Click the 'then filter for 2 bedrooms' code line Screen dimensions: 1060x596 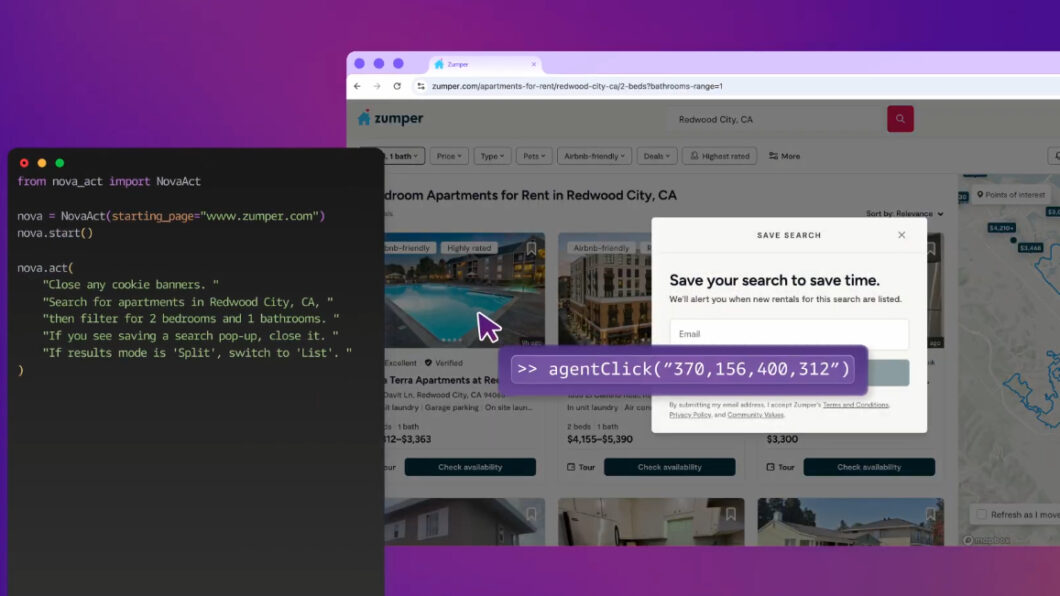point(191,319)
